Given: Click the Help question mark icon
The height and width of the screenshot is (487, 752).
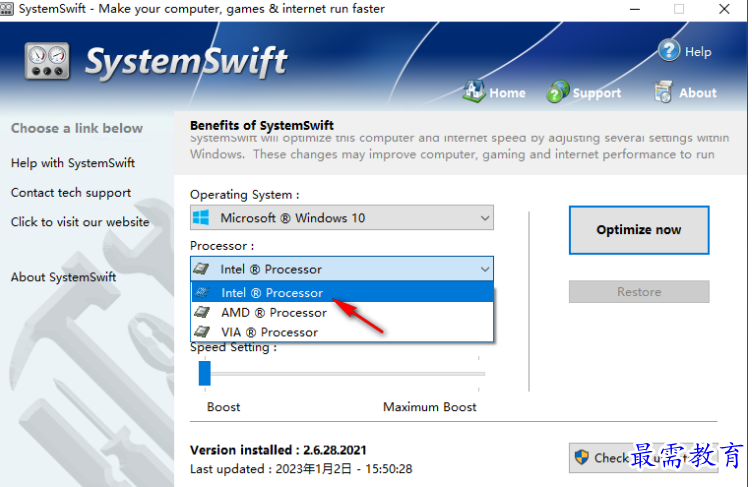Looking at the screenshot, I should point(669,50).
